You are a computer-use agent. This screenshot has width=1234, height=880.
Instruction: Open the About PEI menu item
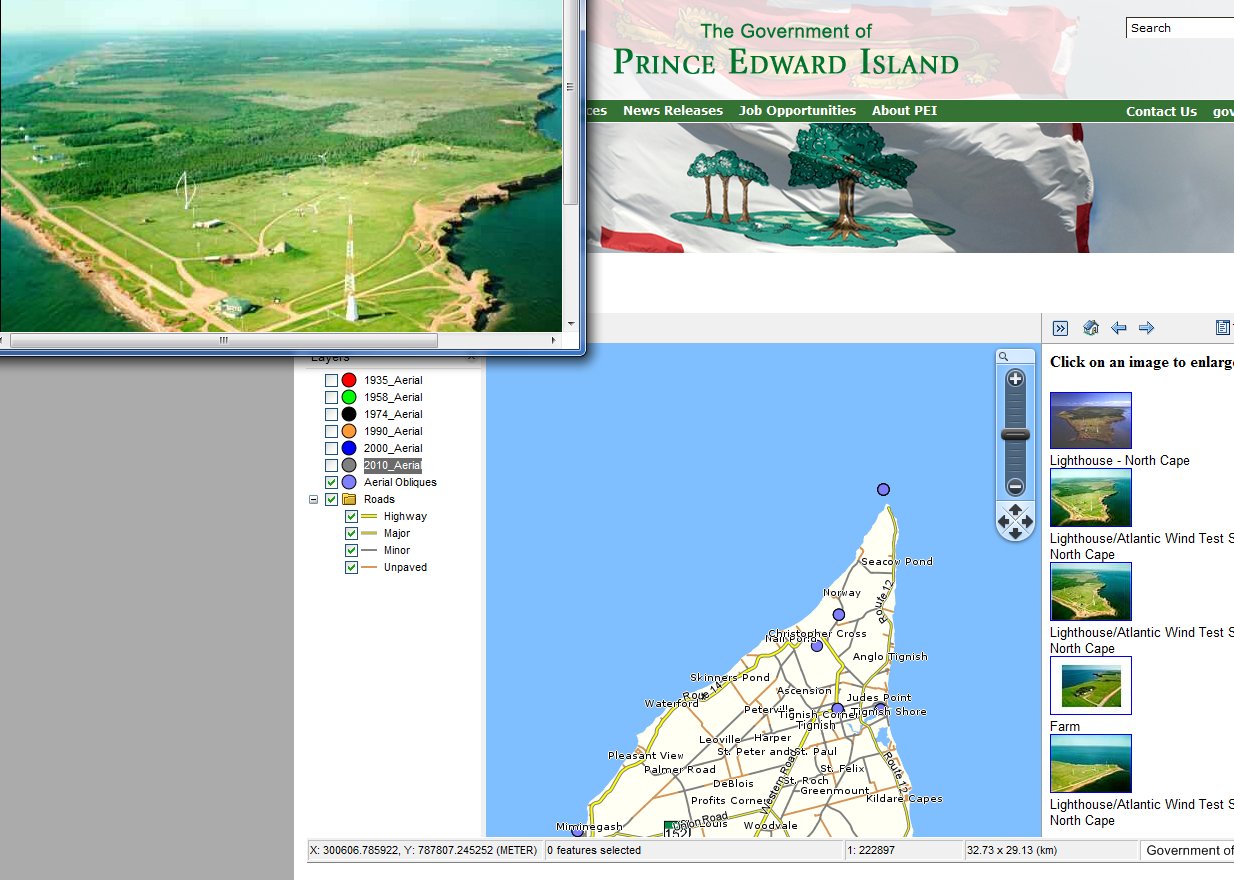pos(904,111)
